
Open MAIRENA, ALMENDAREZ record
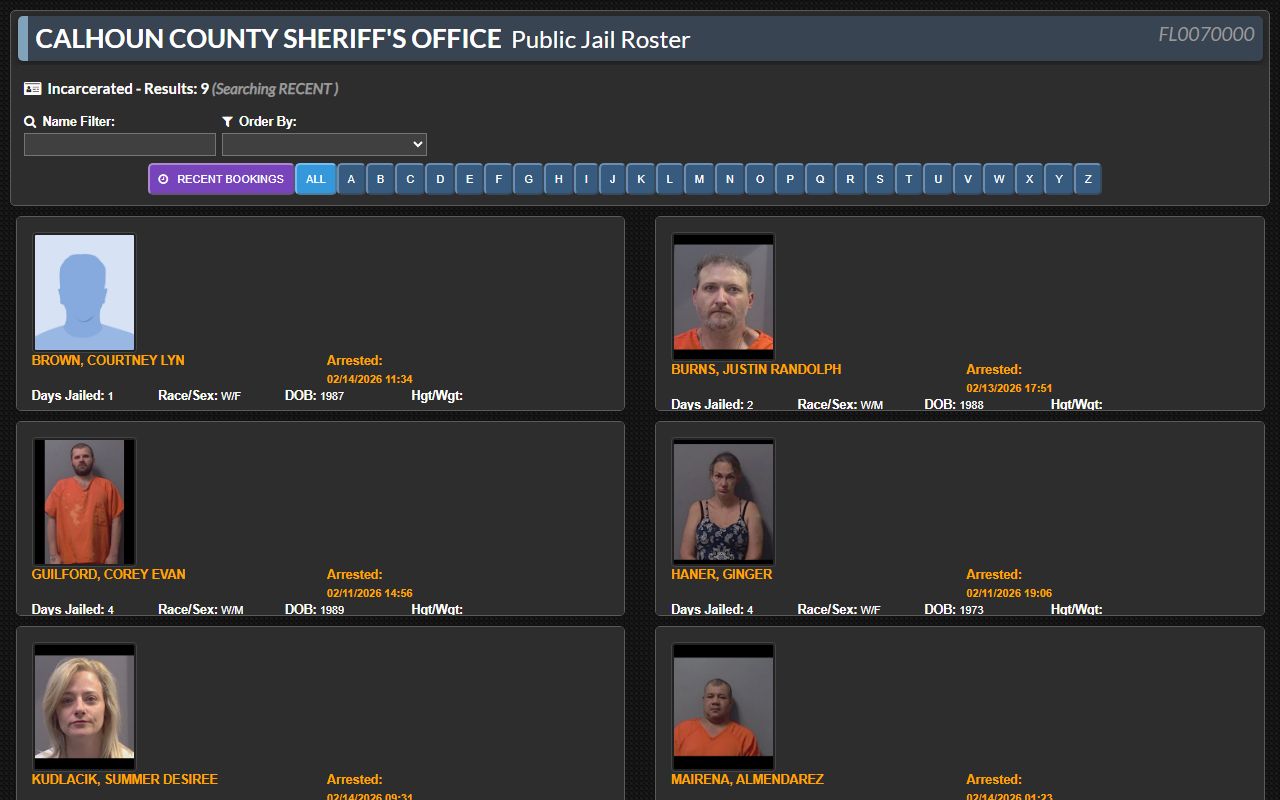coord(748,779)
